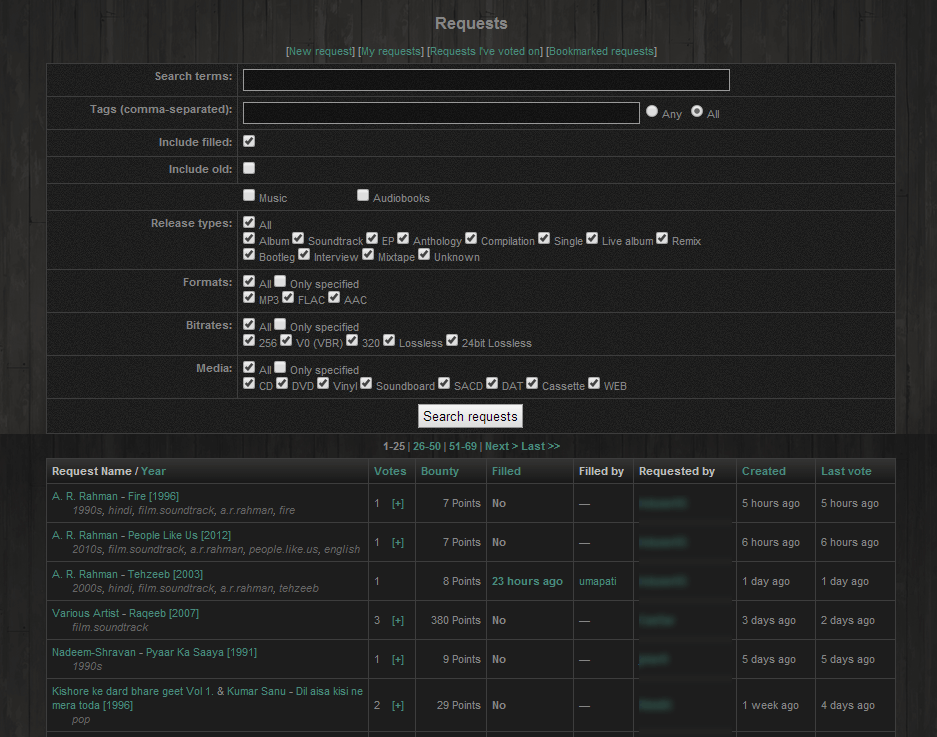Check the Audiobooks category checkbox

tap(363, 195)
